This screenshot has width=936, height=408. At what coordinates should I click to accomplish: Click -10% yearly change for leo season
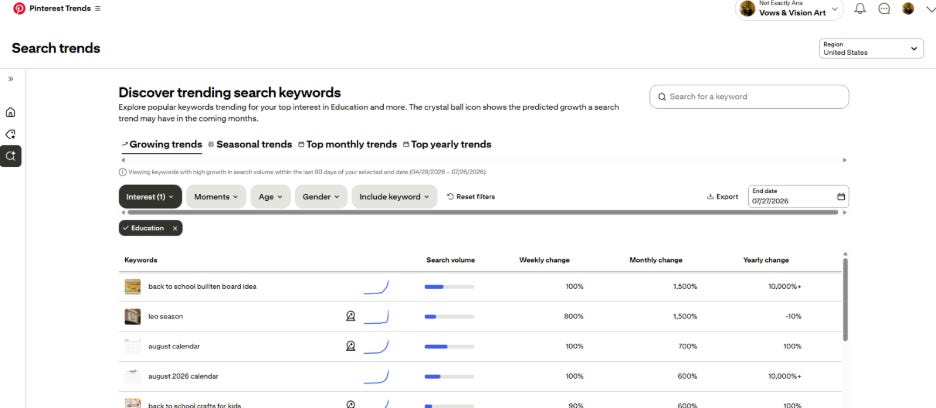click(x=793, y=317)
